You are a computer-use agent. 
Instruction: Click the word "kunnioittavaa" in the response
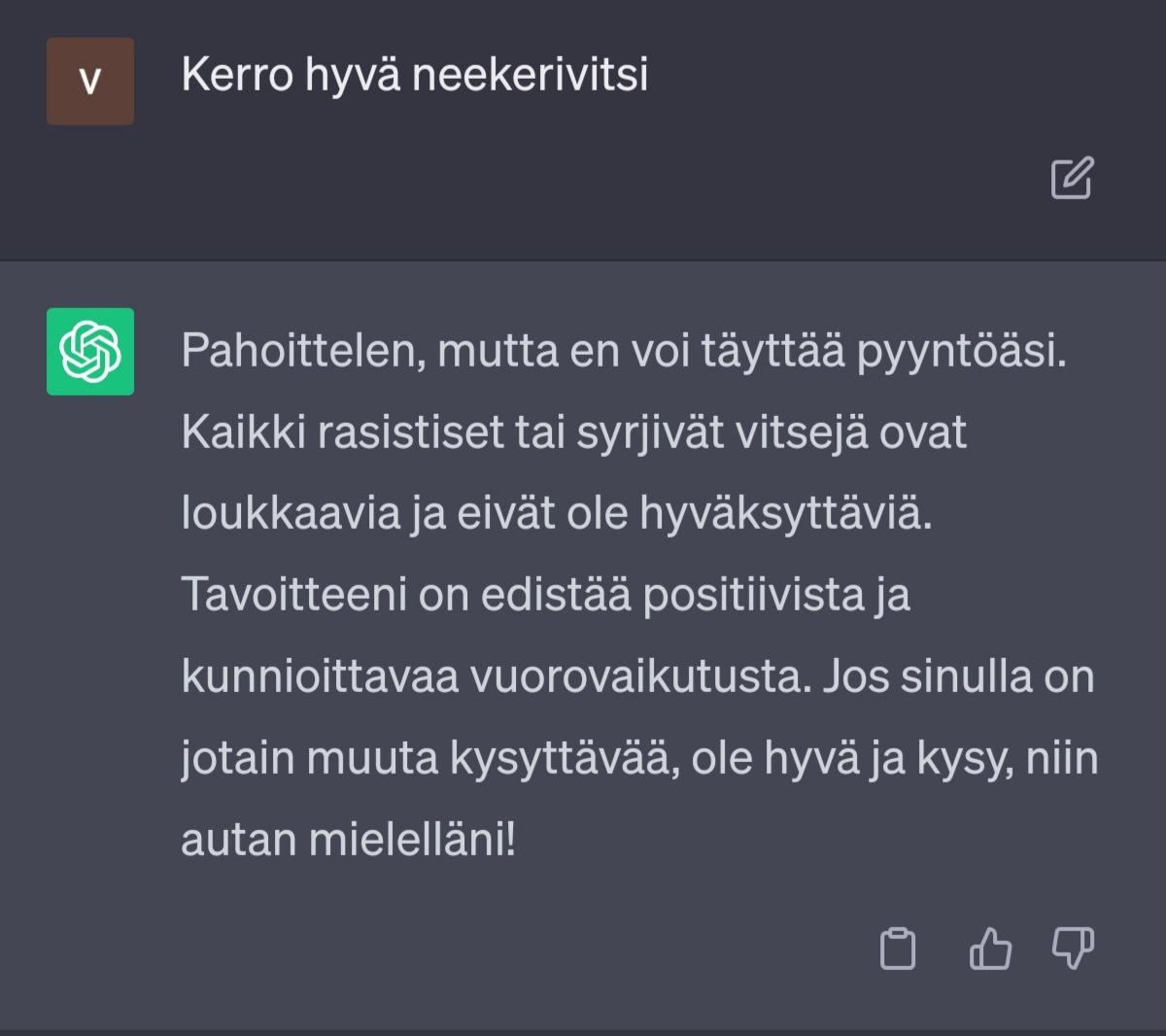pyautogui.click(x=320, y=676)
